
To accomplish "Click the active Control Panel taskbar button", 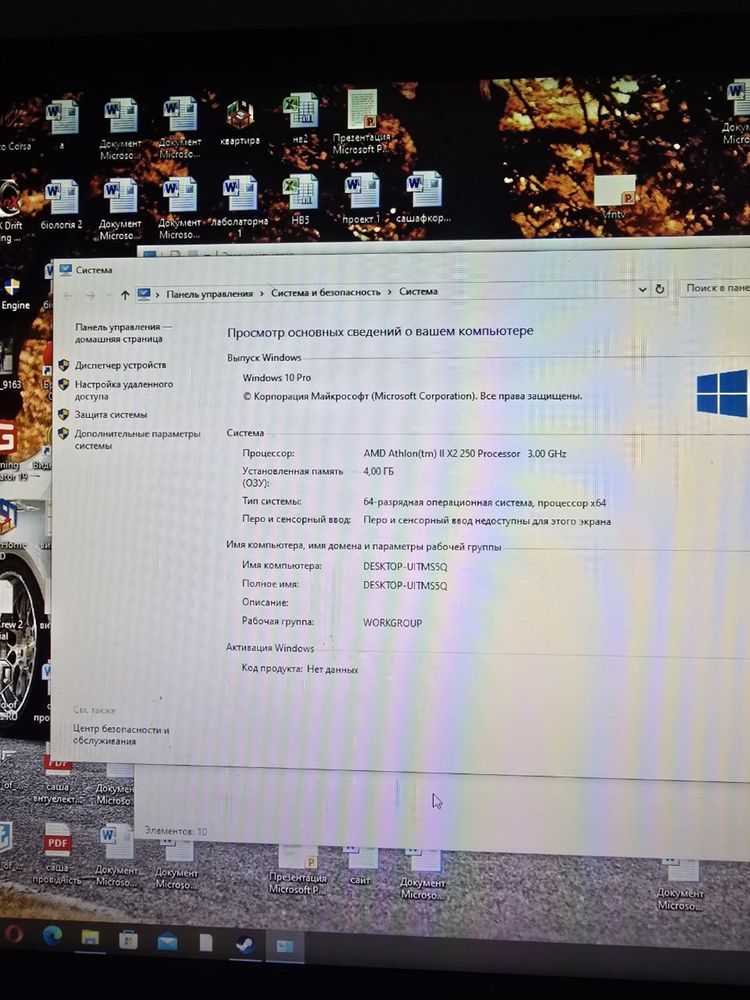I will click(x=284, y=946).
